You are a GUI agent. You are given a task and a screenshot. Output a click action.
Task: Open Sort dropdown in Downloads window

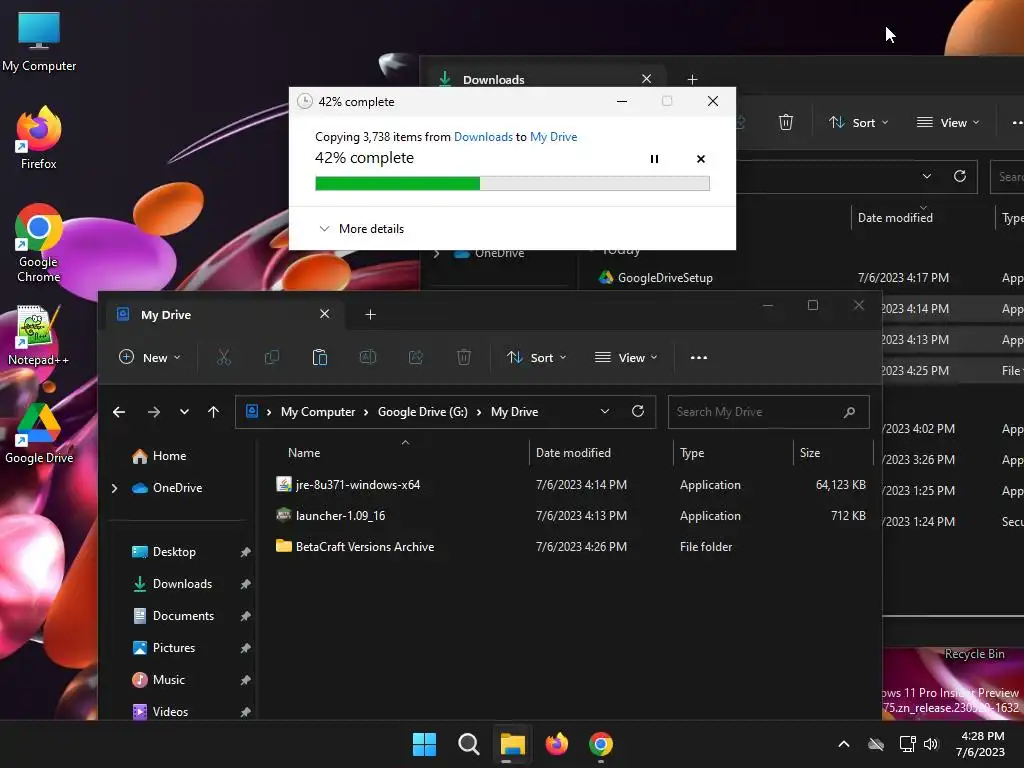coord(858,122)
